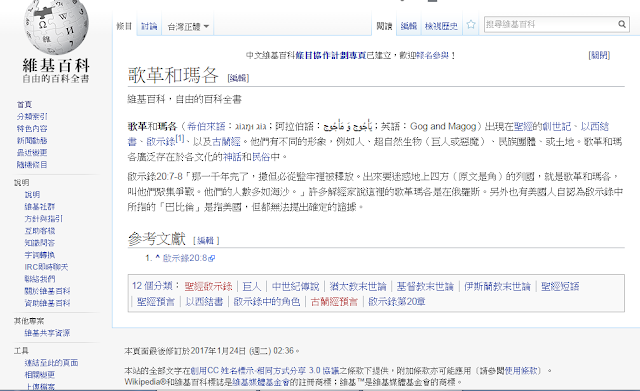Open 聯絡我們 in the sidebar
This screenshot has width=640, height=391.
tap(40, 279)
